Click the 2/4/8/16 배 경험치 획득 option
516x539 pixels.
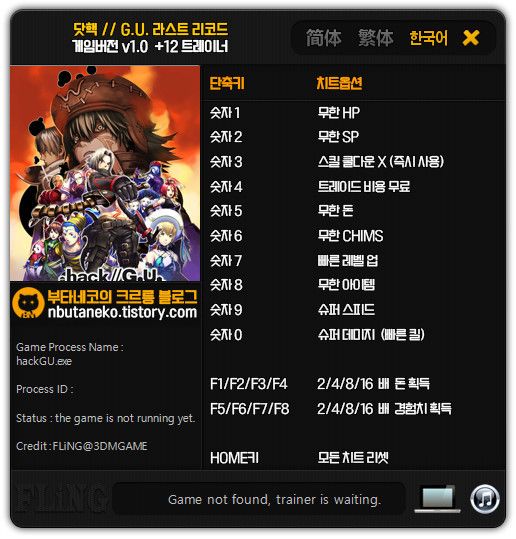tap(384, 409)
